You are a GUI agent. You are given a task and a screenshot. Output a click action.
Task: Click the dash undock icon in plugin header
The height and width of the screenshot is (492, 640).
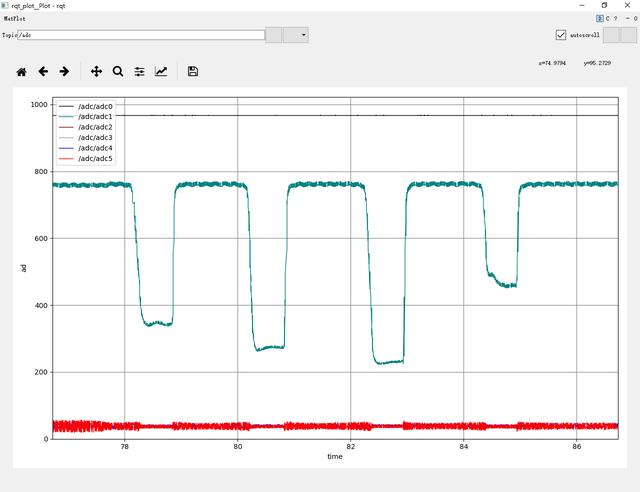coord(628,18)
